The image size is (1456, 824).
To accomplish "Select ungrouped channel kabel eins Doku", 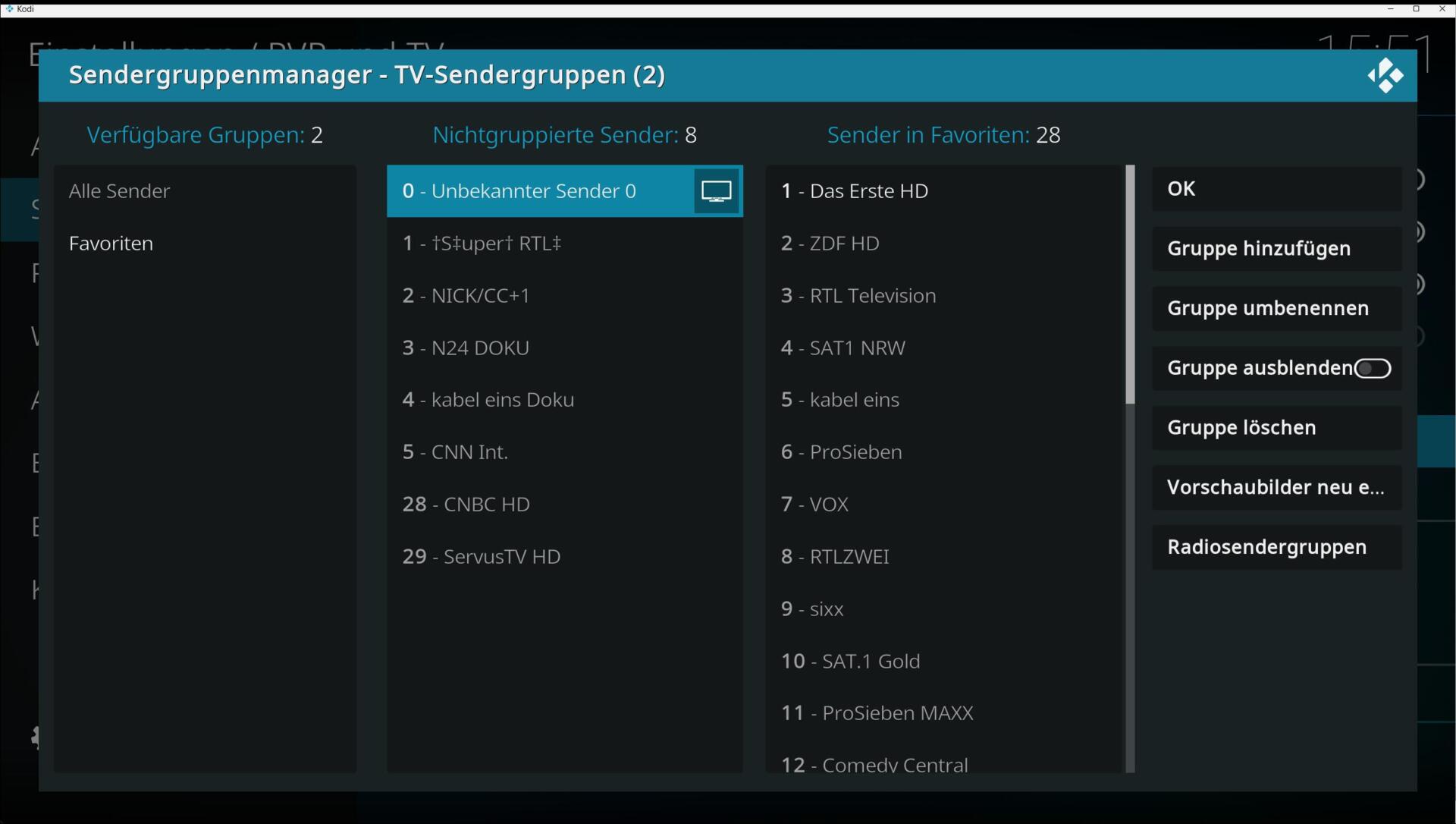I will click(565, 400).
